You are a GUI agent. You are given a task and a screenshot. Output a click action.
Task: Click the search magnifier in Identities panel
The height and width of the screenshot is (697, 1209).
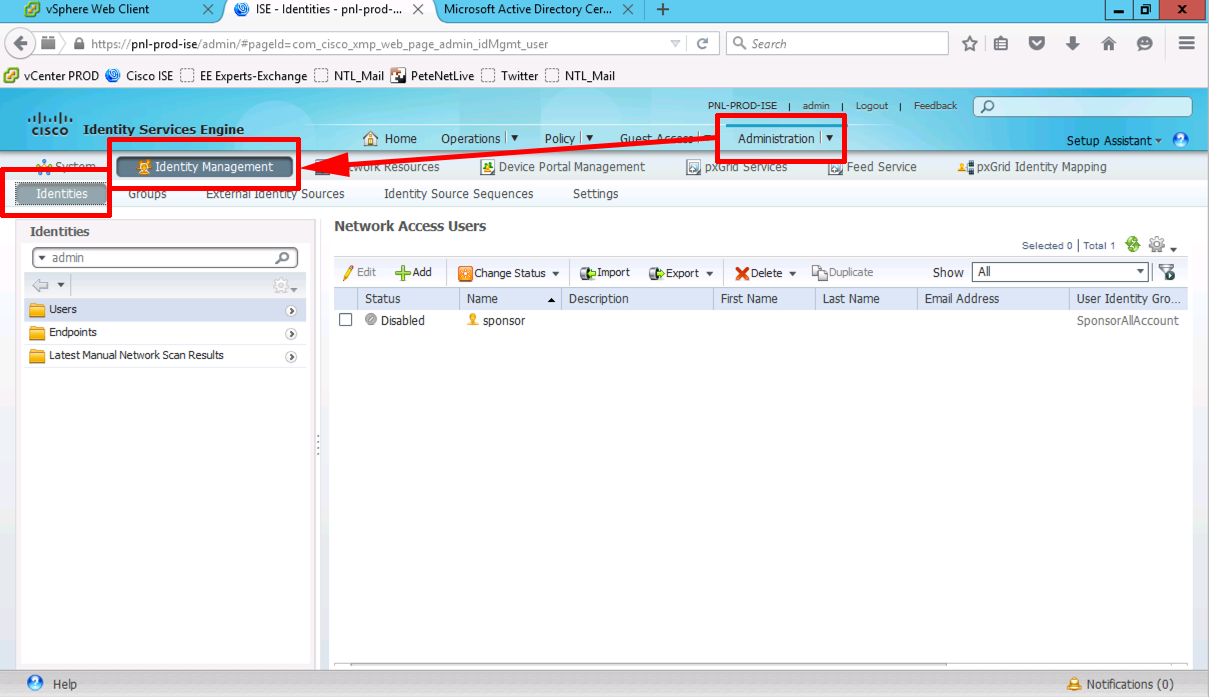(x=283, y=258)
